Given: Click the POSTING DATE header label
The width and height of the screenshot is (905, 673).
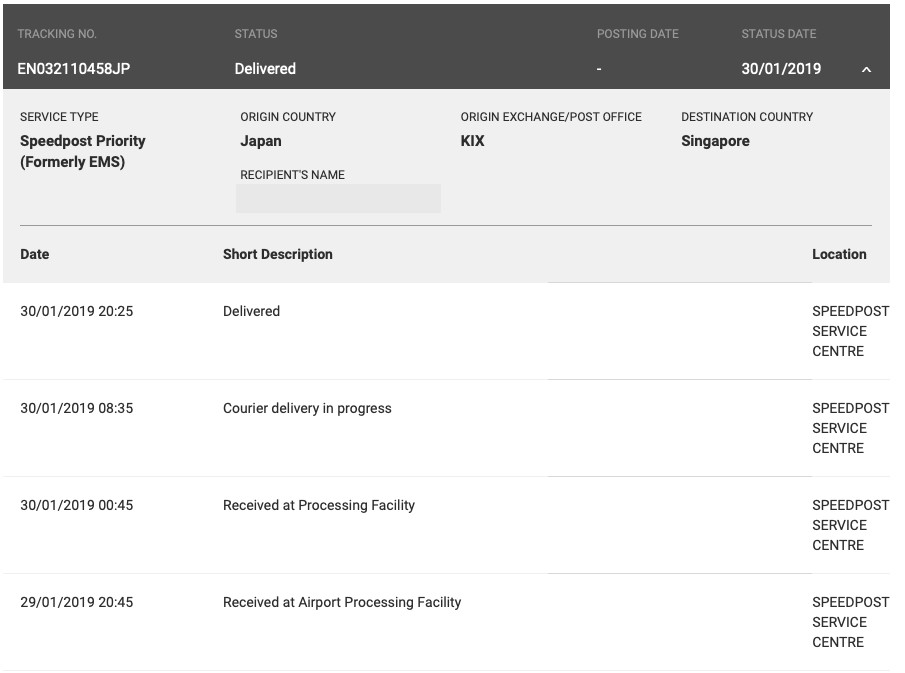Looking at the screenshot, I should pyautogui.click(x=638, y=34).
